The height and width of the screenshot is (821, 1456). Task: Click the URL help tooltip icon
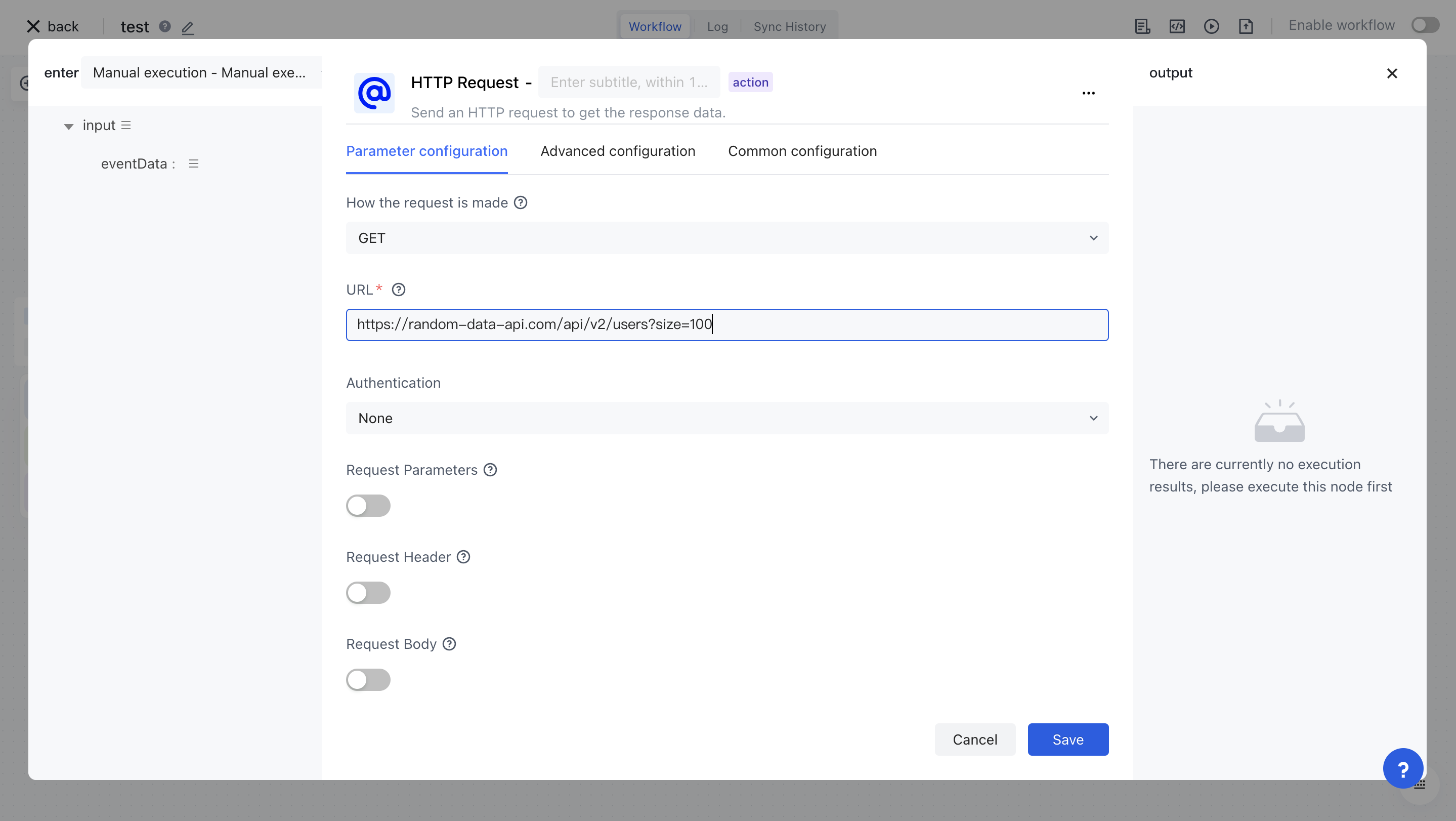[x=399, y=289]
